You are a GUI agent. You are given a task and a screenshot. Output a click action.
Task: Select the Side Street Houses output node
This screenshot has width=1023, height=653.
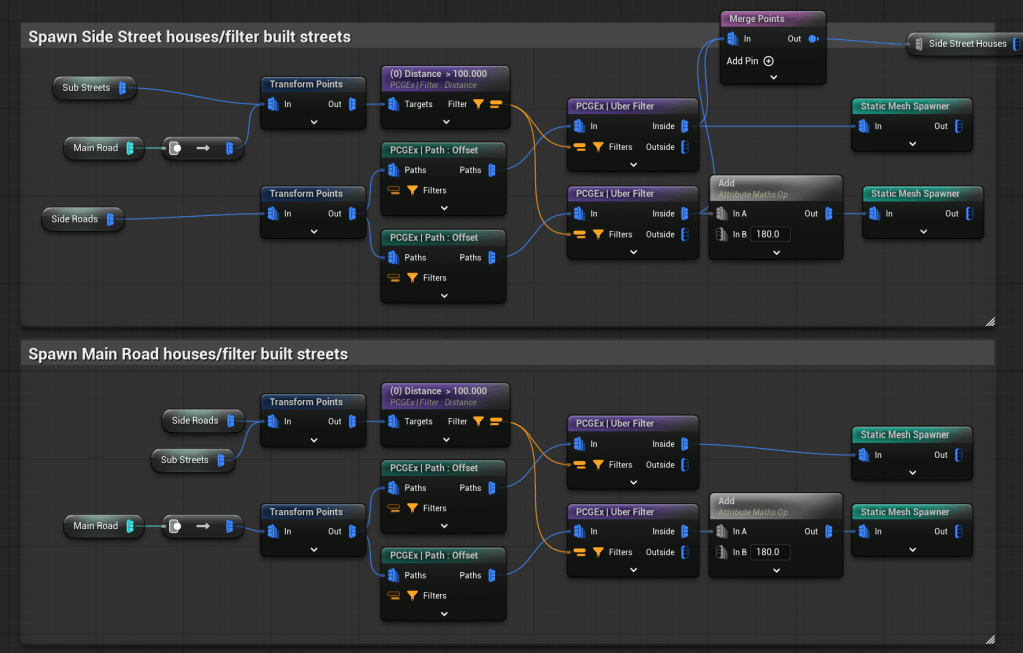click(966, 44)
